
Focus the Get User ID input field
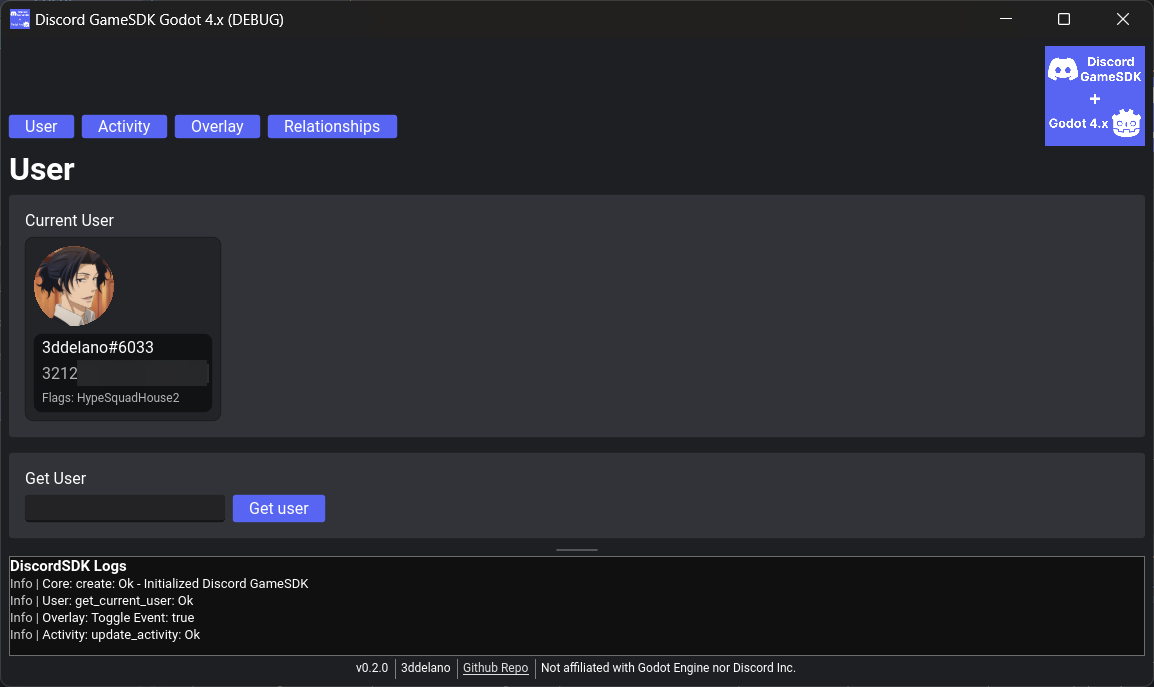click(x=125, y=508)
